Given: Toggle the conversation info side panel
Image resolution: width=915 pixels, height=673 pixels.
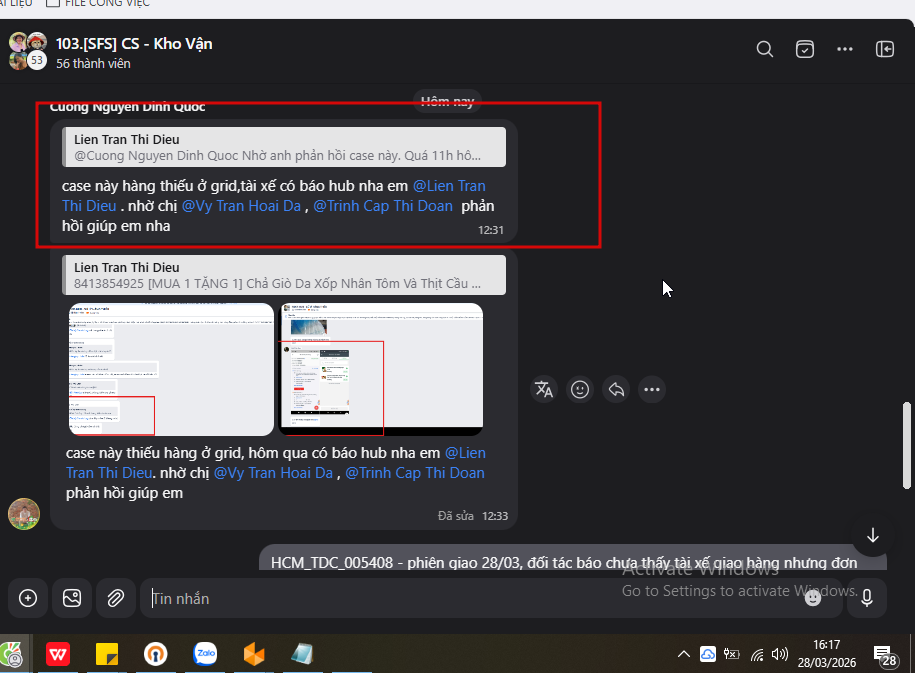Looking at the screenshot, I should [885, 49].
